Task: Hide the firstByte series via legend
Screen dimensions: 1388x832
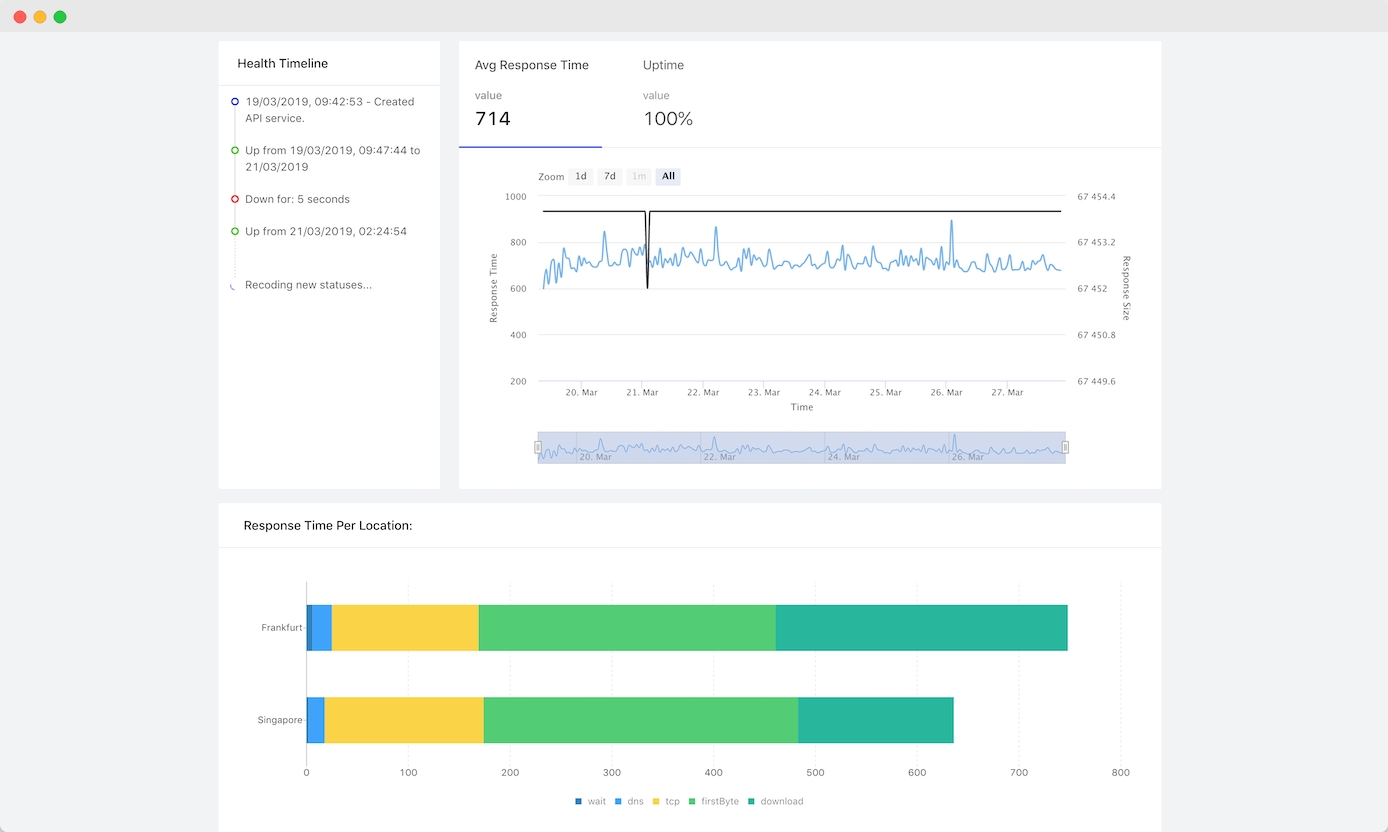Action: tap(712, 801)
